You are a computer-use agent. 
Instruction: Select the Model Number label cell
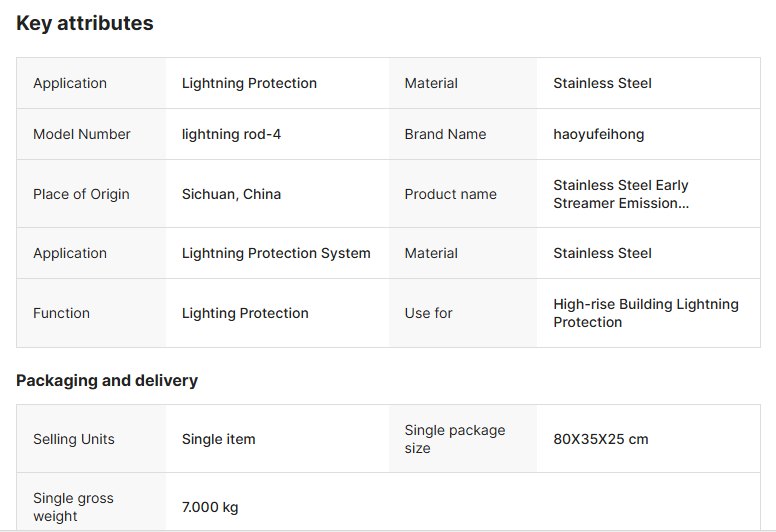(82, 134)
